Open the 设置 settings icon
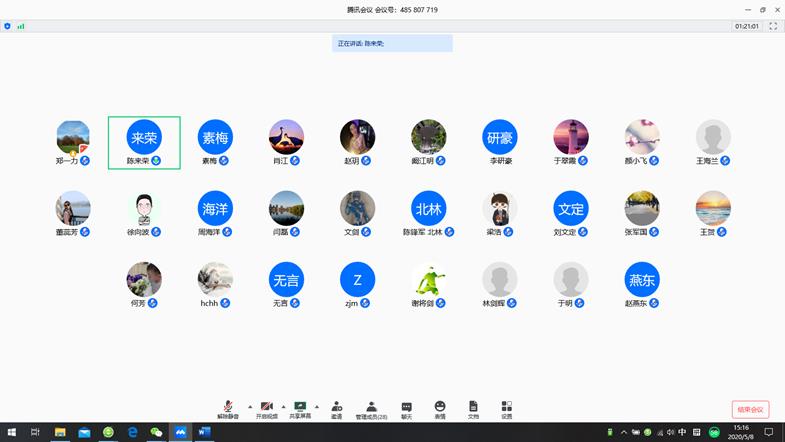785x442 pixels. (x=506, y=408)
